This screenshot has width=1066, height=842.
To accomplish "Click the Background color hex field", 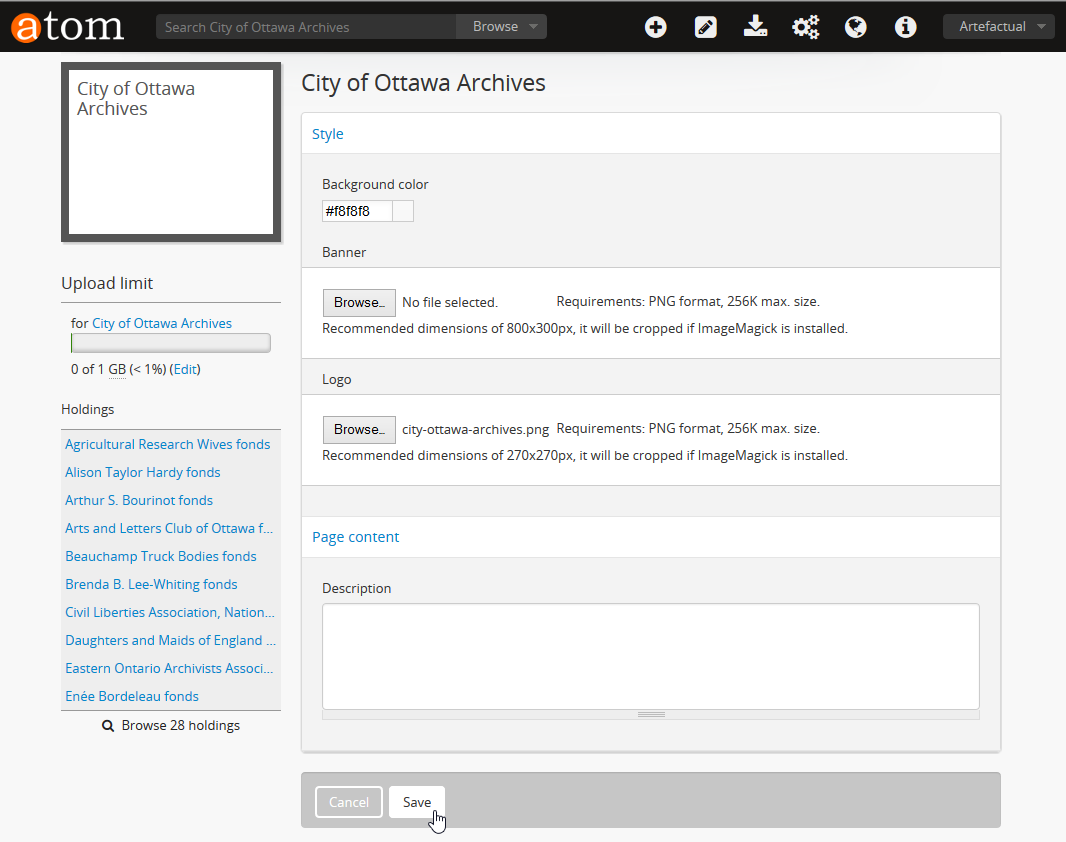I will (357, 211).
